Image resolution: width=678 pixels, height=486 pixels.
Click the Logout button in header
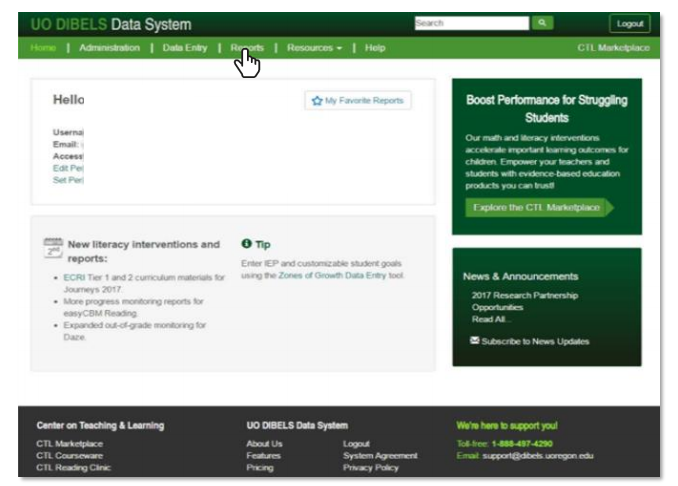pyautogui.click(x=630, y=24)
